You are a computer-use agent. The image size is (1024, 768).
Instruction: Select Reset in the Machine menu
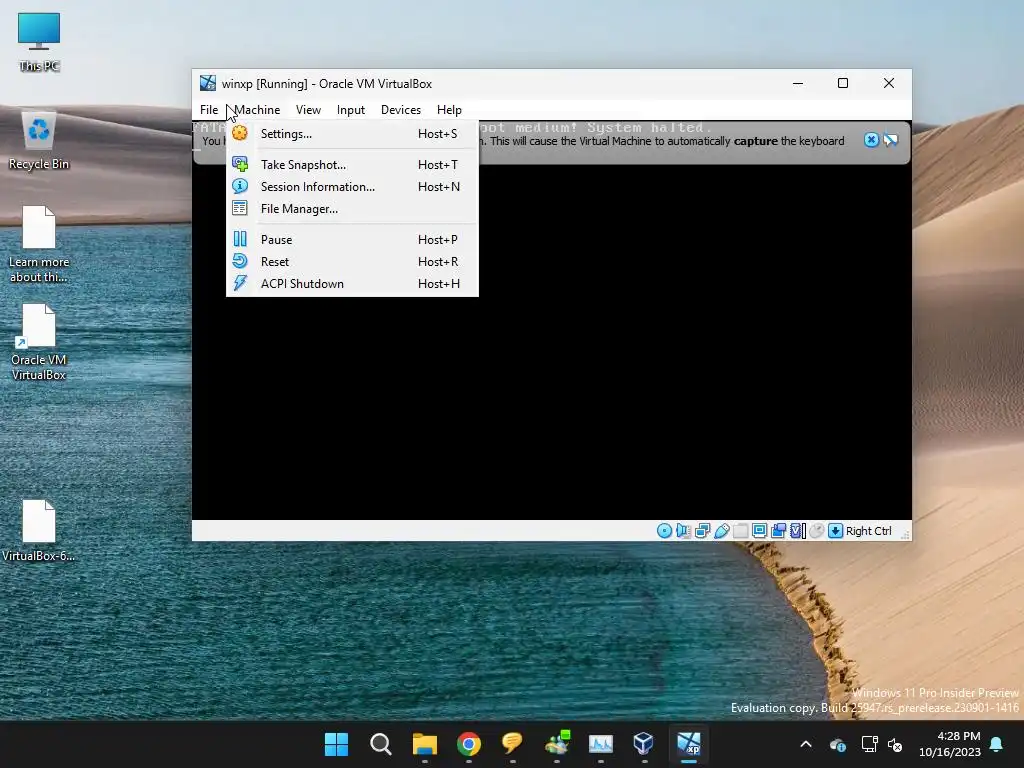coord(352,262)
